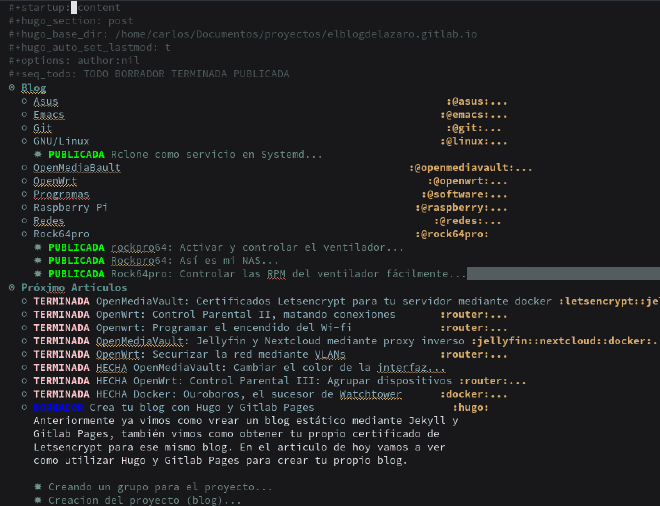Image resolution: width=660 pixels, height=506 pixels.
Task: Click bullet of Securizar la red mediante VLANs
Action: tap(24, 354)
